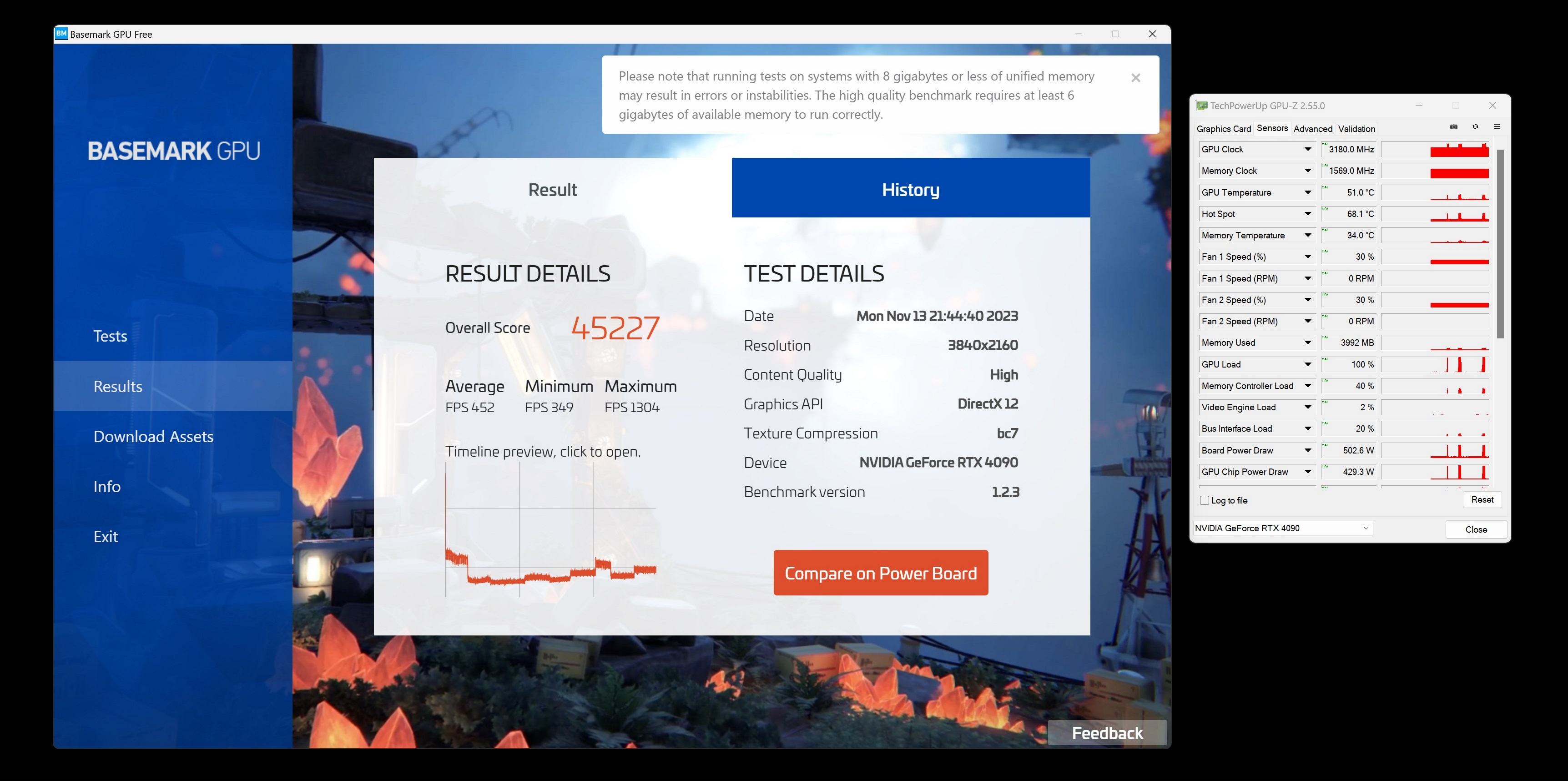Click the device name NVIDIA GeForce RTX 4090 in test details

coord(938,463)
